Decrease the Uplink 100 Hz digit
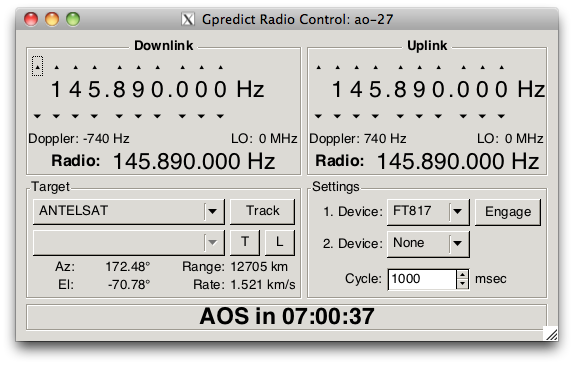Screen dimensions: 574x365 coord(463,116)
